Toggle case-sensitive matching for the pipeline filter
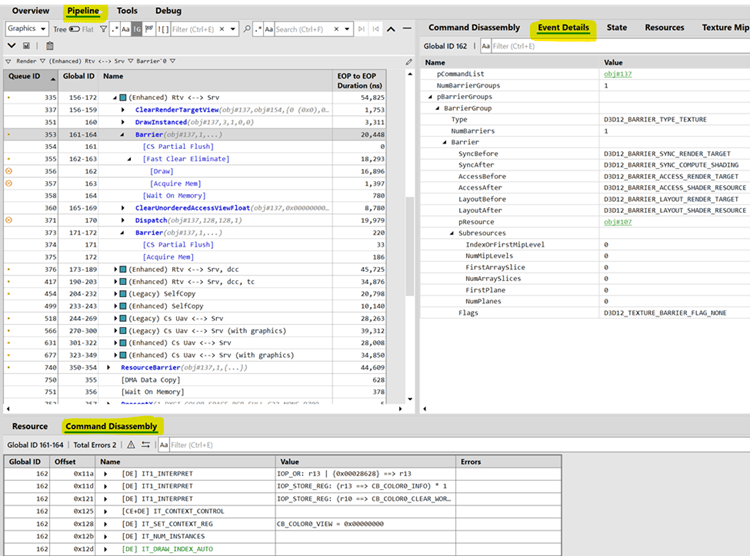 click(x=125, y=29)
